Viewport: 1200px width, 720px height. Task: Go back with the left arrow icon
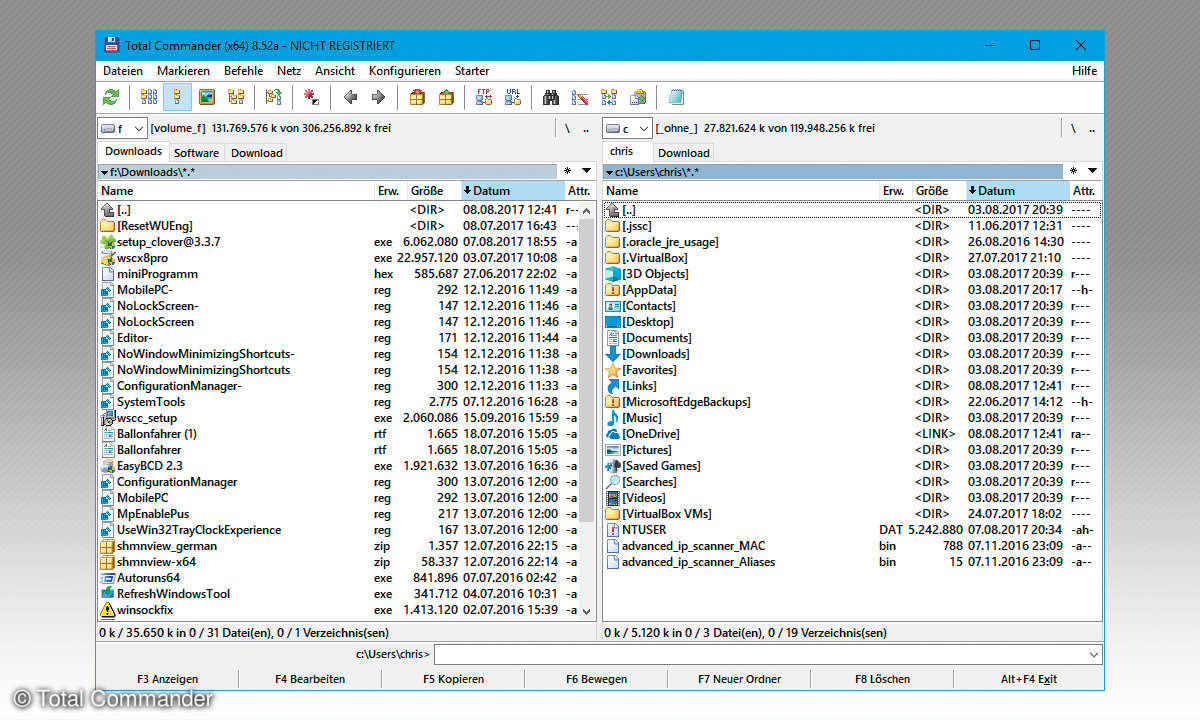[x=350, y=97]
